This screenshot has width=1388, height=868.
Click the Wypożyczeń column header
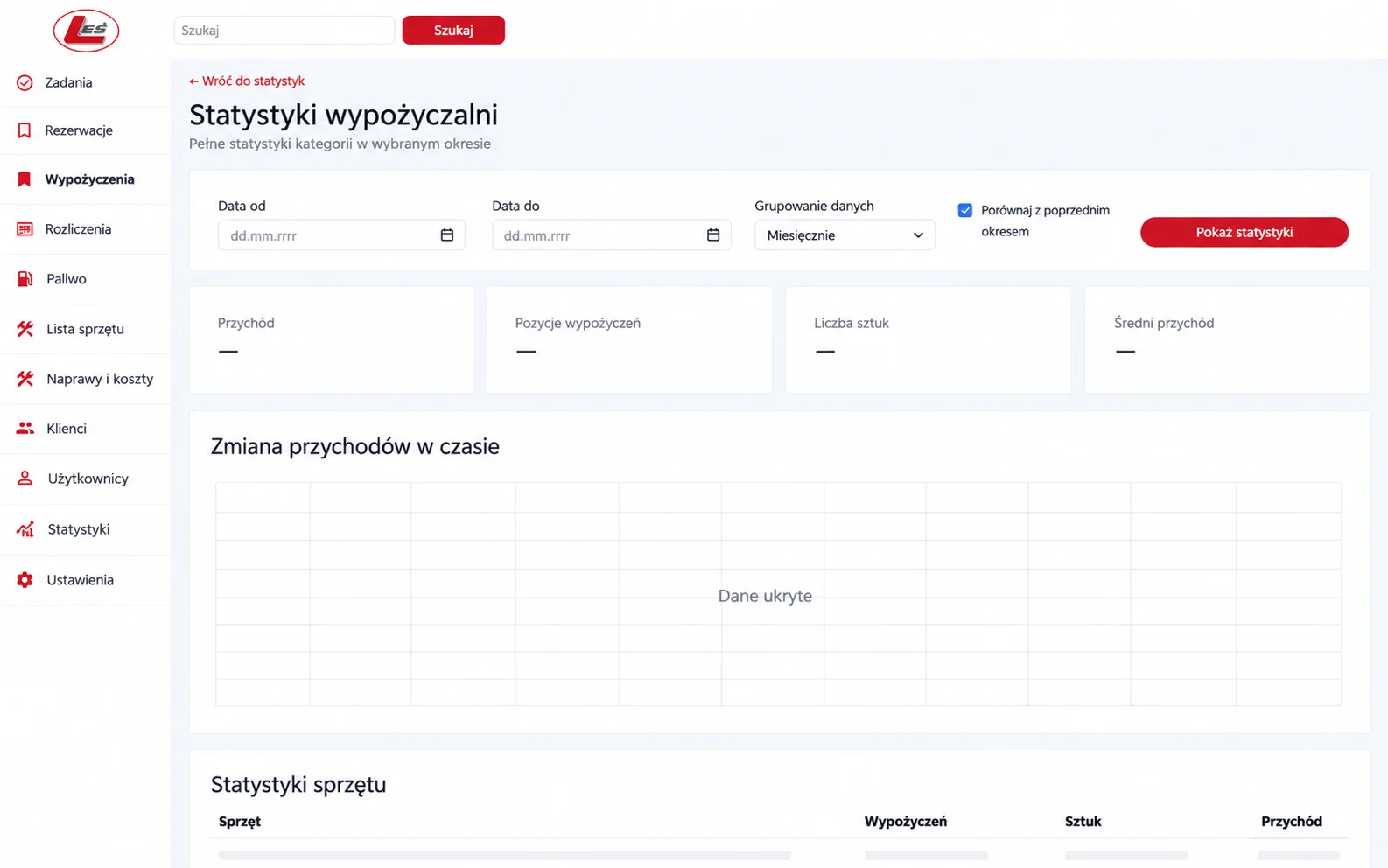(x=906, y=822)
